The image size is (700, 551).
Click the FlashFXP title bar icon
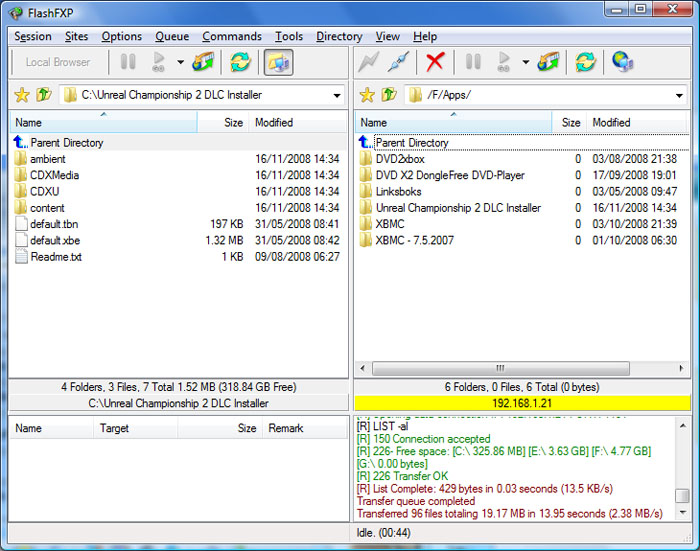16,13
